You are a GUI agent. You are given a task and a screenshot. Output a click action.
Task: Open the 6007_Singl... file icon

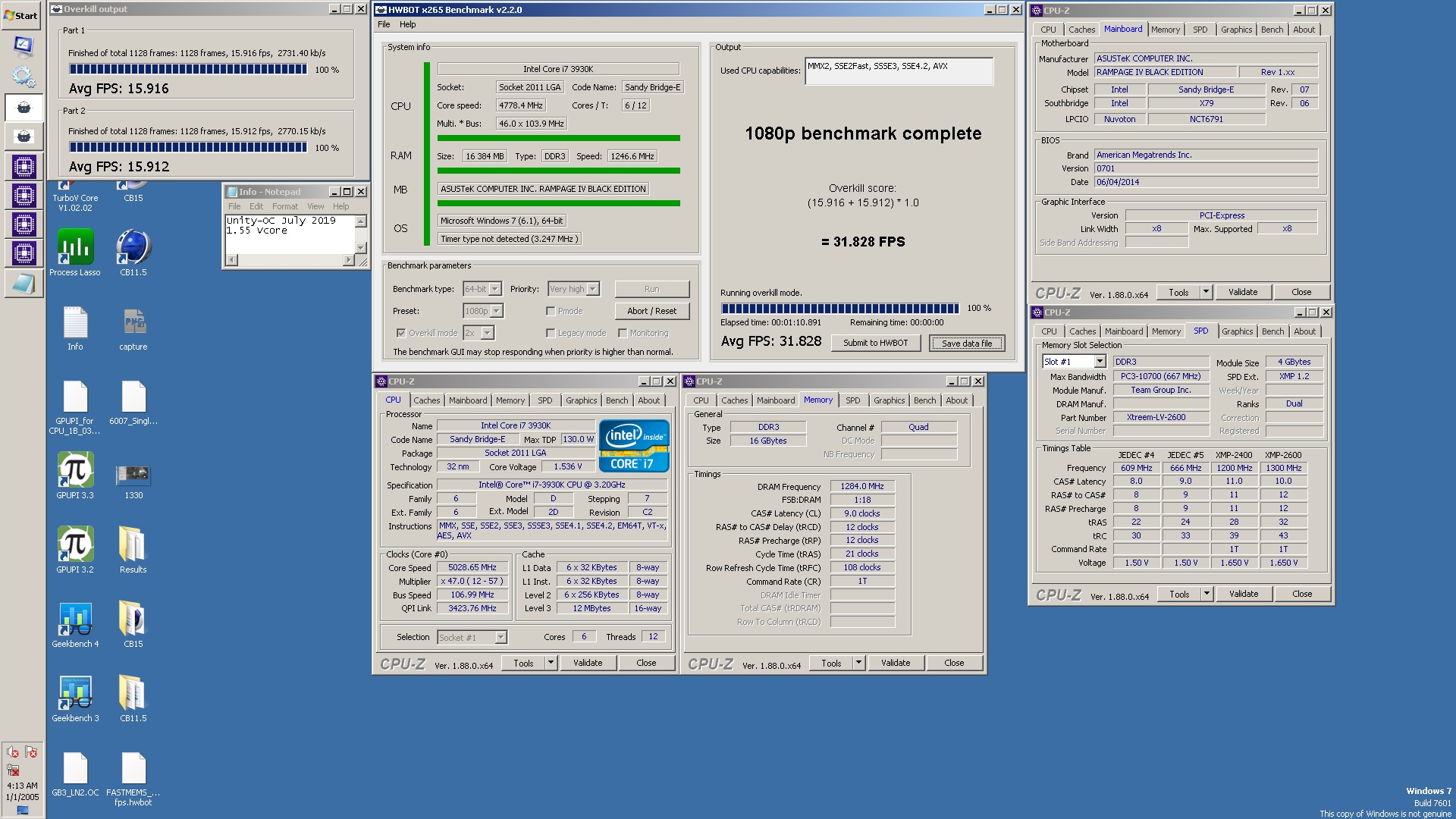point(133,403)
